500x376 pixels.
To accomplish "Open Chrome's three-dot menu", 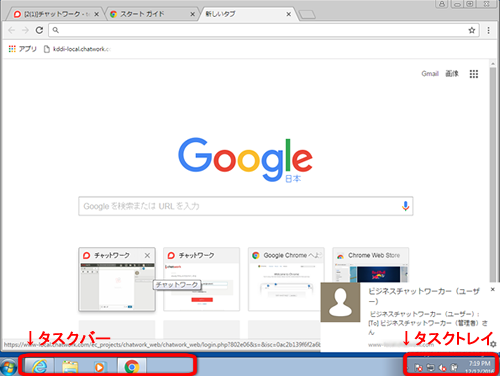I will coord(488,30).
